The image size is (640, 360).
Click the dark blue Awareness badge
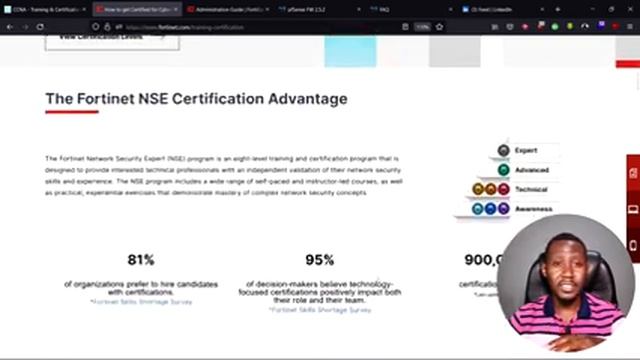click(490, 209)
